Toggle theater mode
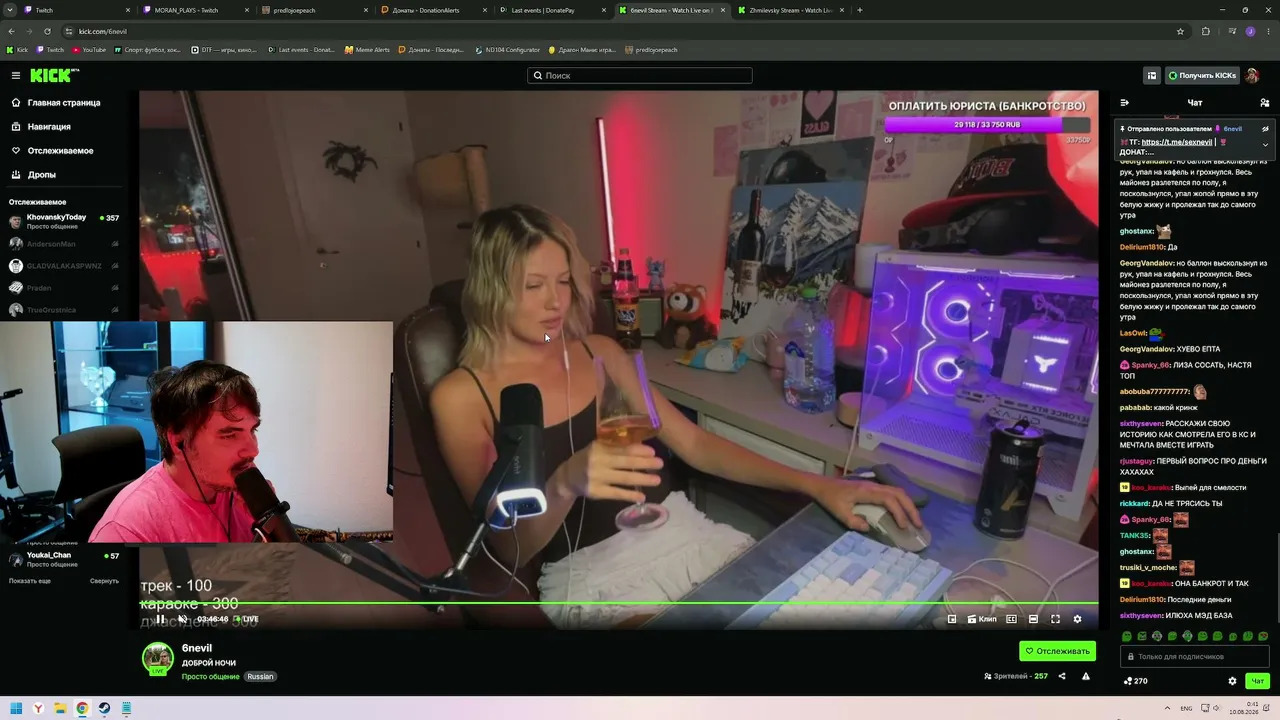 coord(1033,619)
